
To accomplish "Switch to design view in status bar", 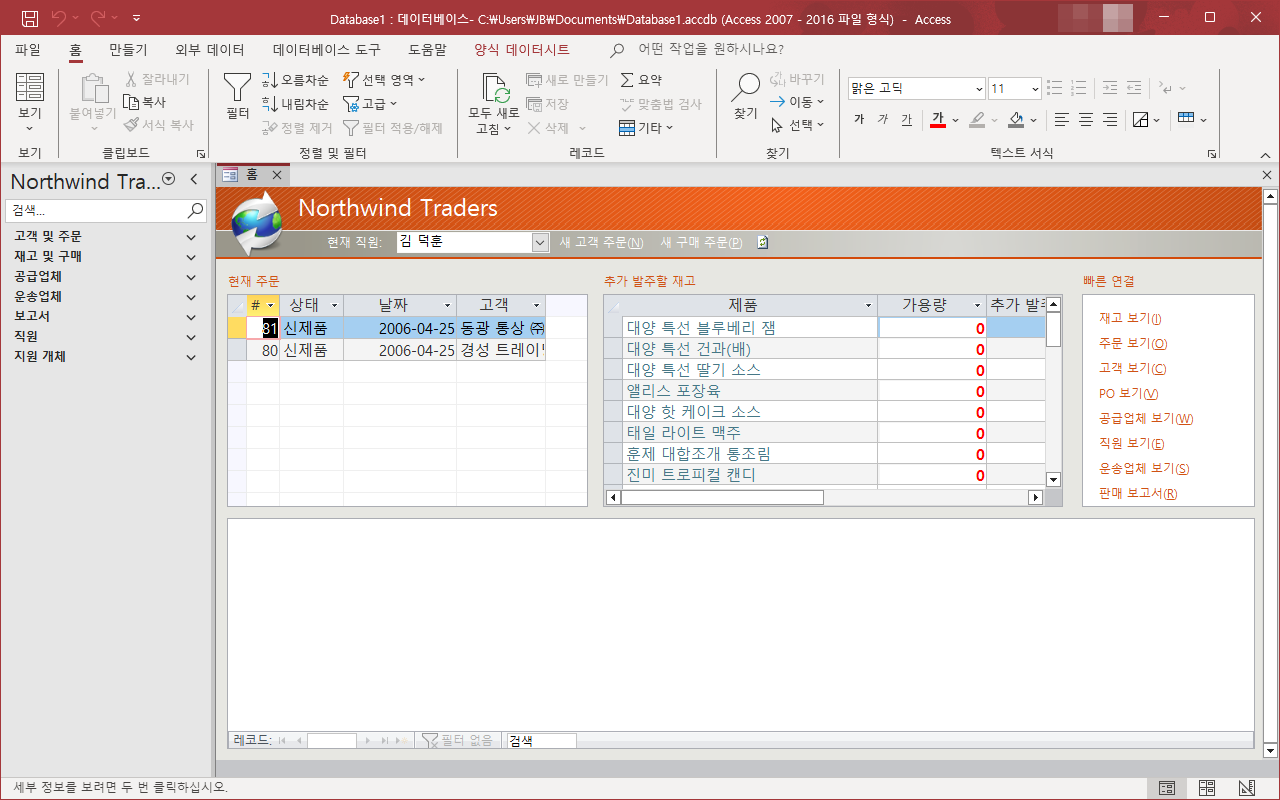I will 1247,788.
